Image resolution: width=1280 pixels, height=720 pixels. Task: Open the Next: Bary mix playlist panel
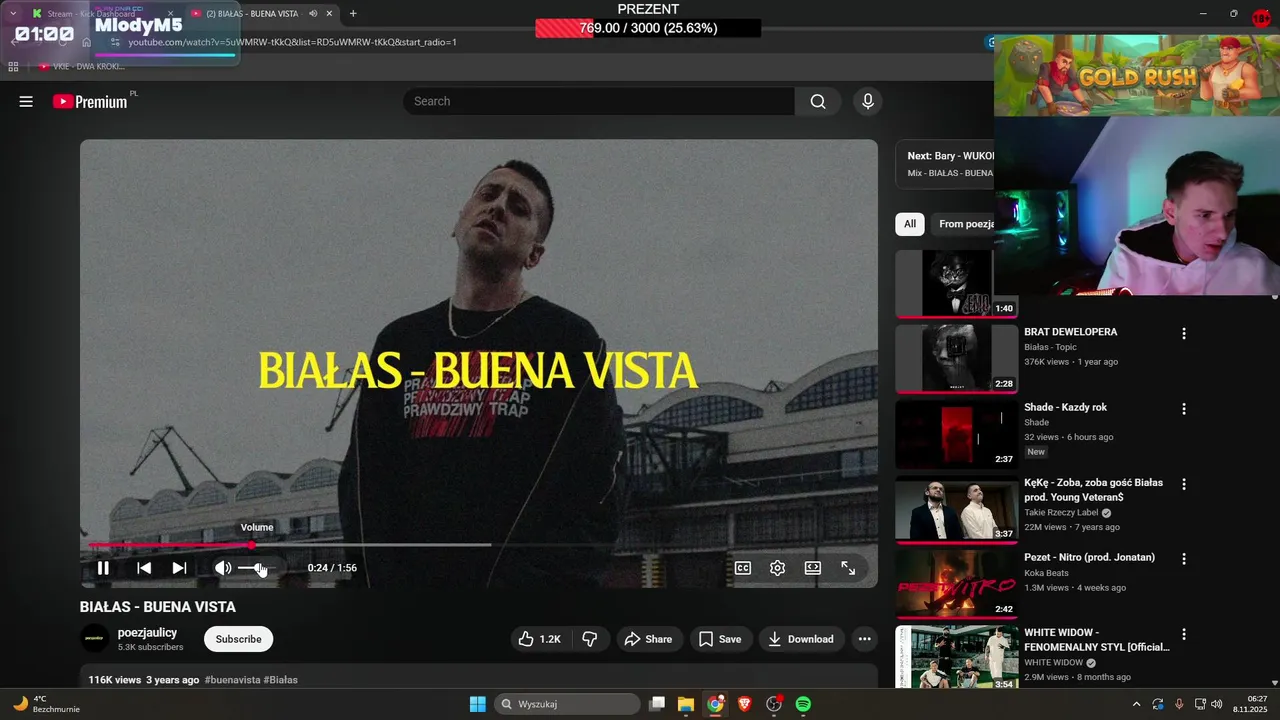(x=945, y=163)
